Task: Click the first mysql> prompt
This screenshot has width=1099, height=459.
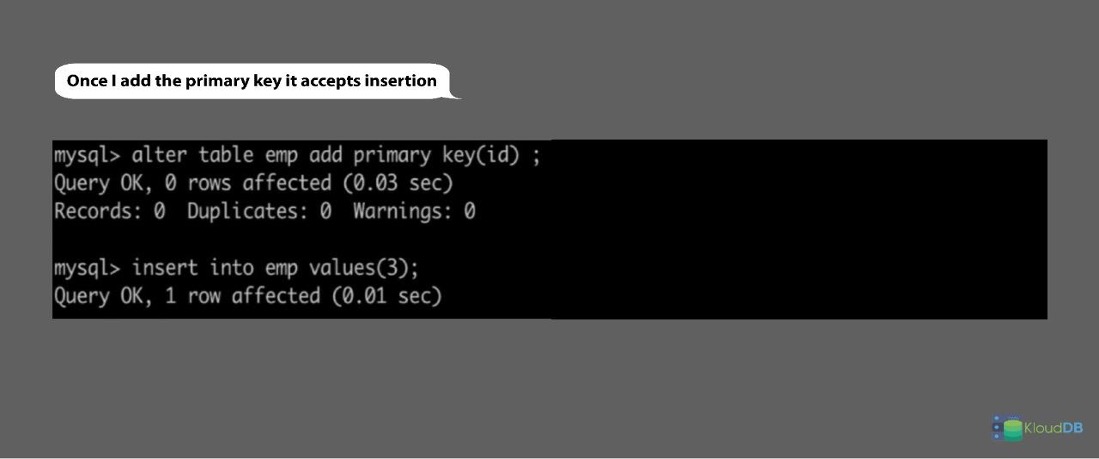Action: pyautogui.click(x=88, y=156)
